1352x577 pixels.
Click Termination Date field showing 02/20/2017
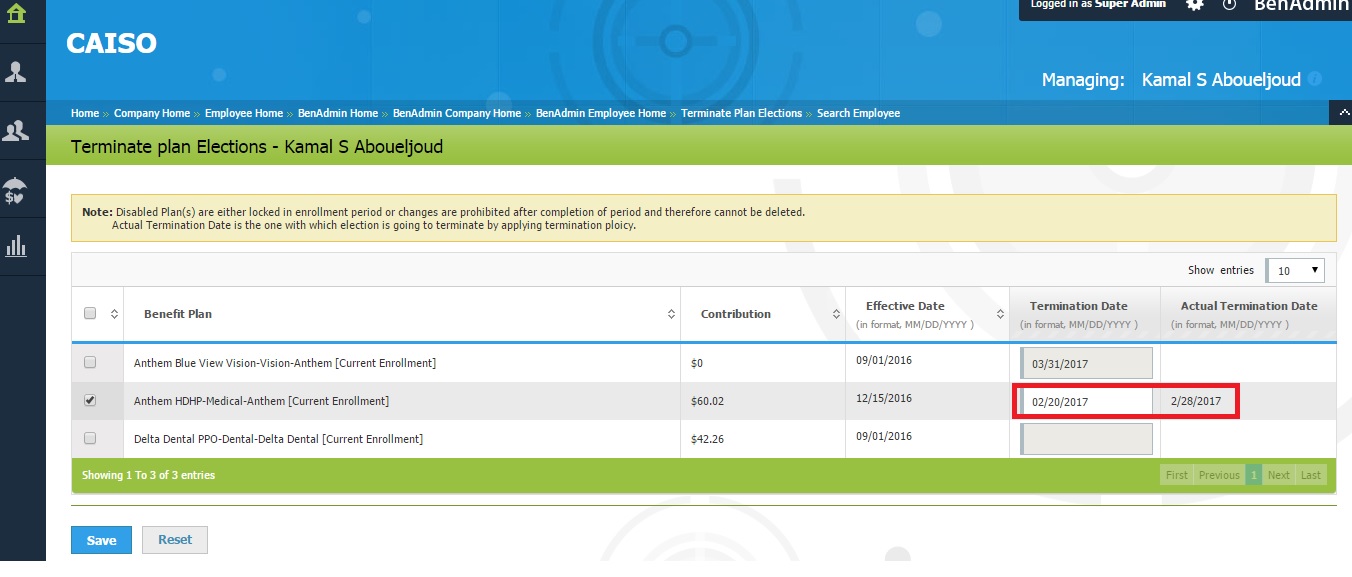point(1086,401)
